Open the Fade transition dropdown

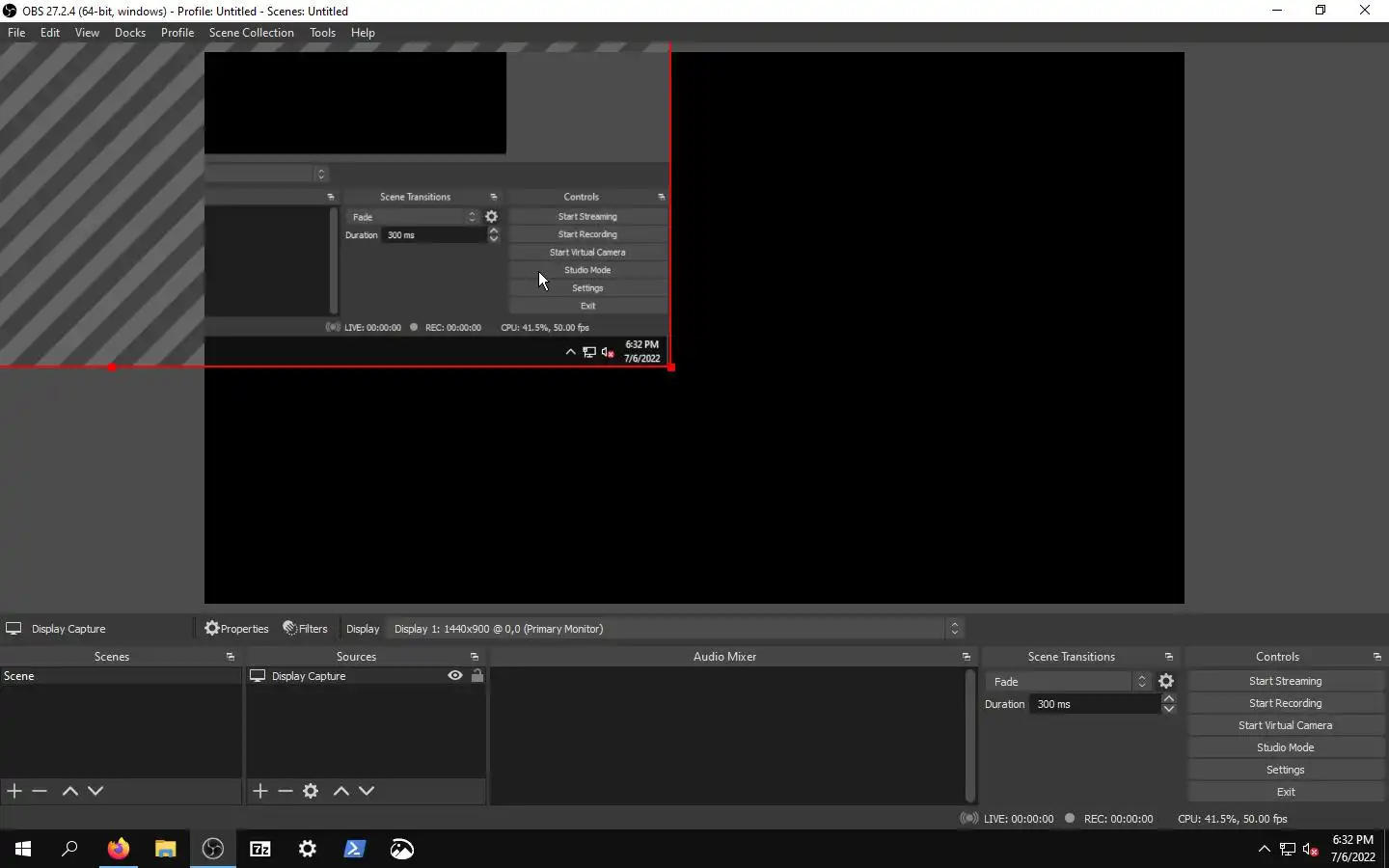(x=1069, y=681)
